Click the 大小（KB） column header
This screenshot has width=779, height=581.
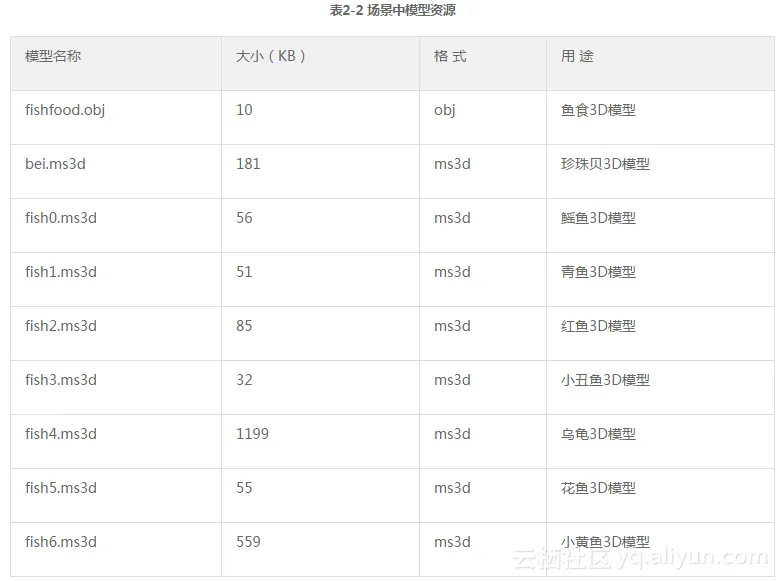click(x=265, y=57)
